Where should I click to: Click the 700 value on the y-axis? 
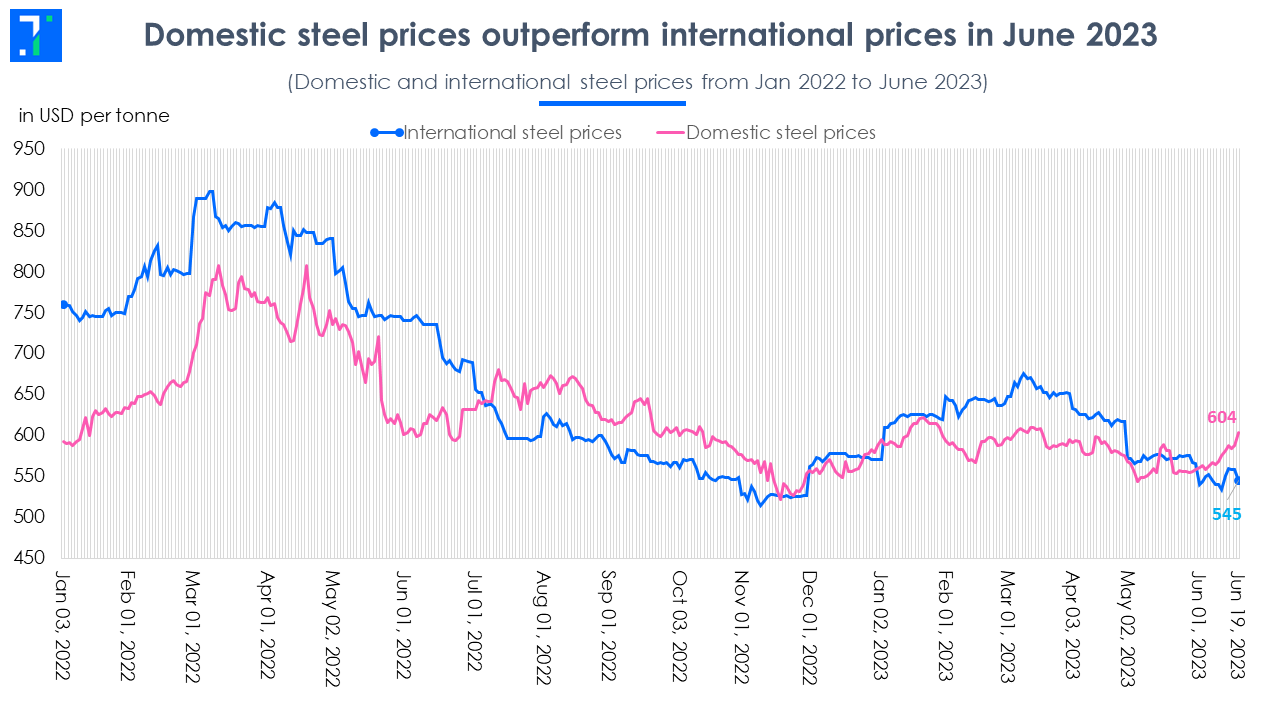(x=30, y=353)
